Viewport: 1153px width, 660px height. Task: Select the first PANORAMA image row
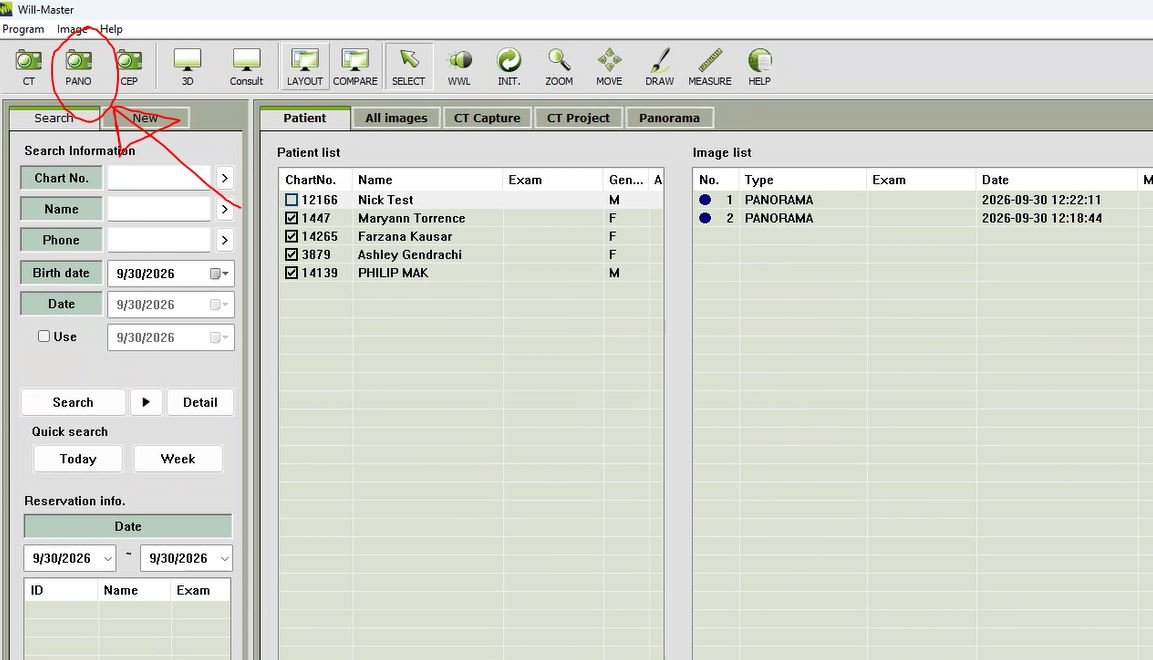pos(922,200)
